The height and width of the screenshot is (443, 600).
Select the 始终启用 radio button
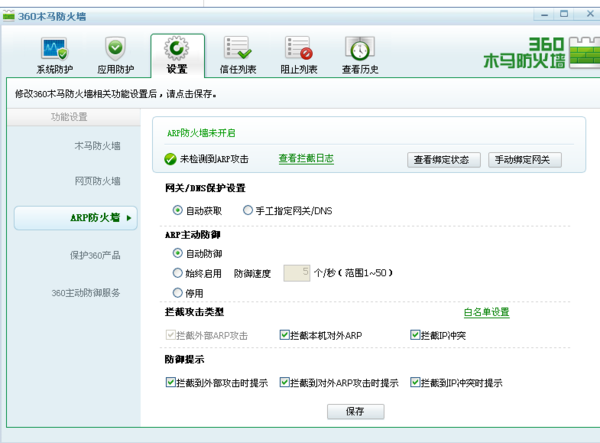pos(177,273)
